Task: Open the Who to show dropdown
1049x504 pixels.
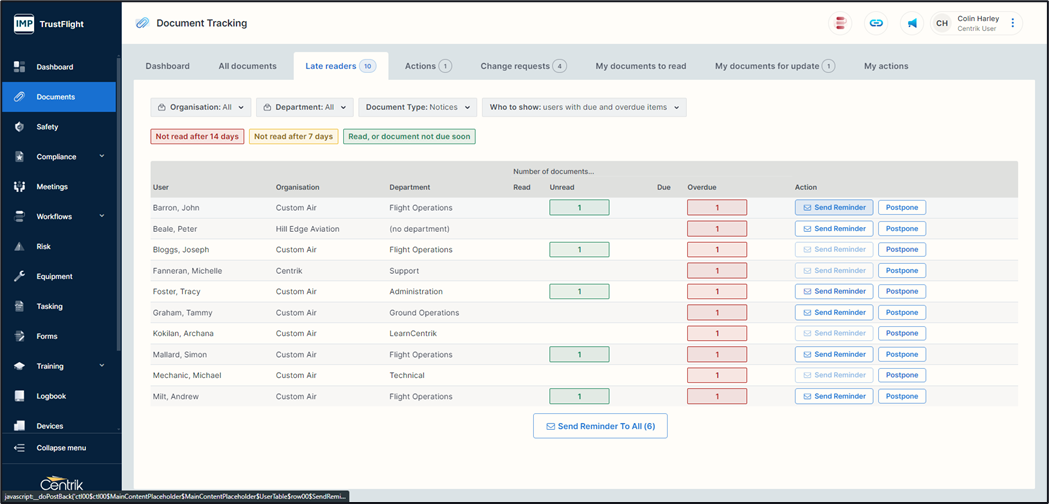Action: point(584,107)
